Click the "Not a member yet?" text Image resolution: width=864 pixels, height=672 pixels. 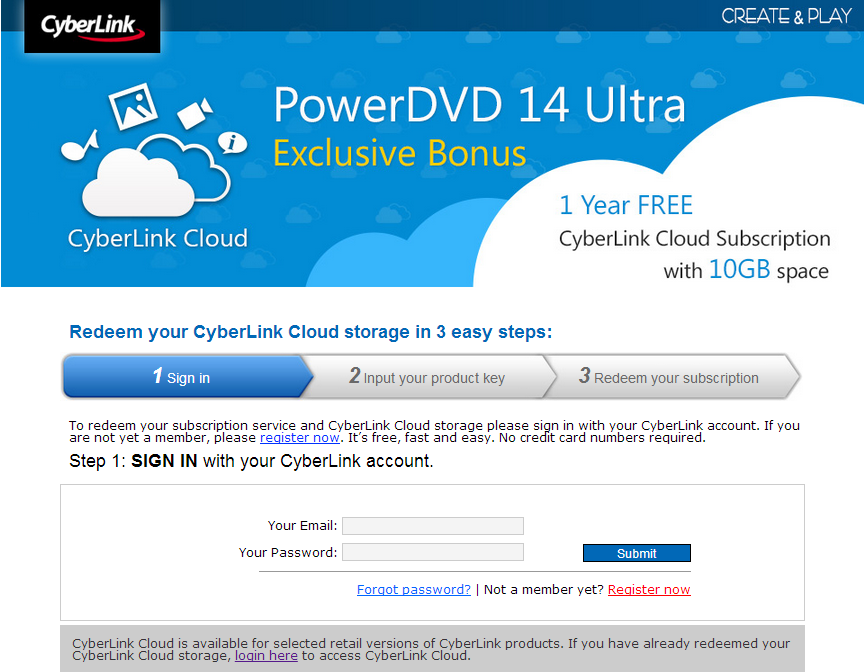tap(543, 589)
